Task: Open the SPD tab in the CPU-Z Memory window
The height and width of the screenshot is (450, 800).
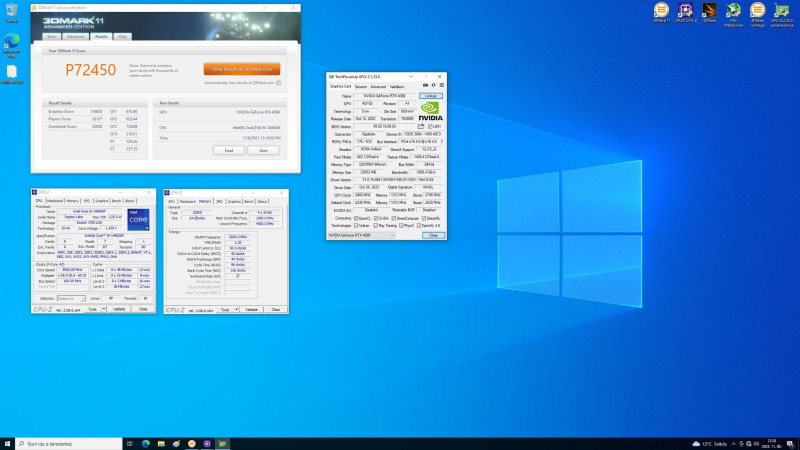Action: (219, 202)
